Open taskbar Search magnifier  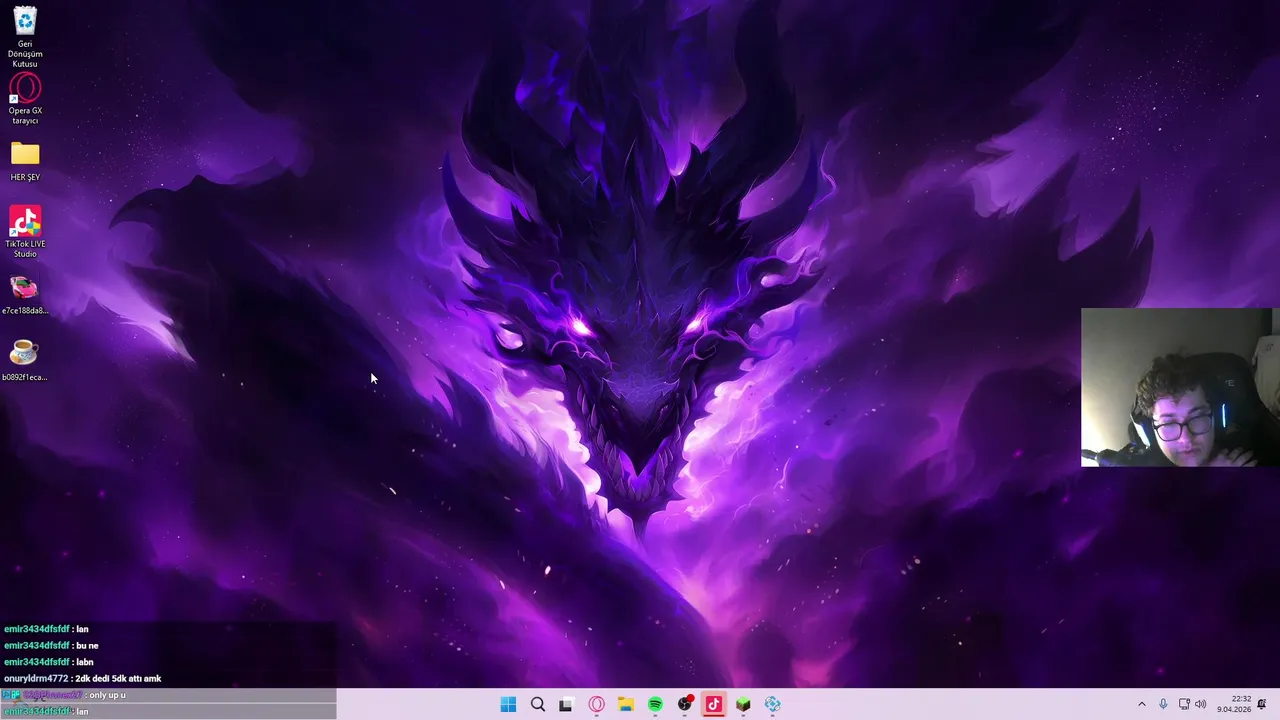click(x=538, y=704)
